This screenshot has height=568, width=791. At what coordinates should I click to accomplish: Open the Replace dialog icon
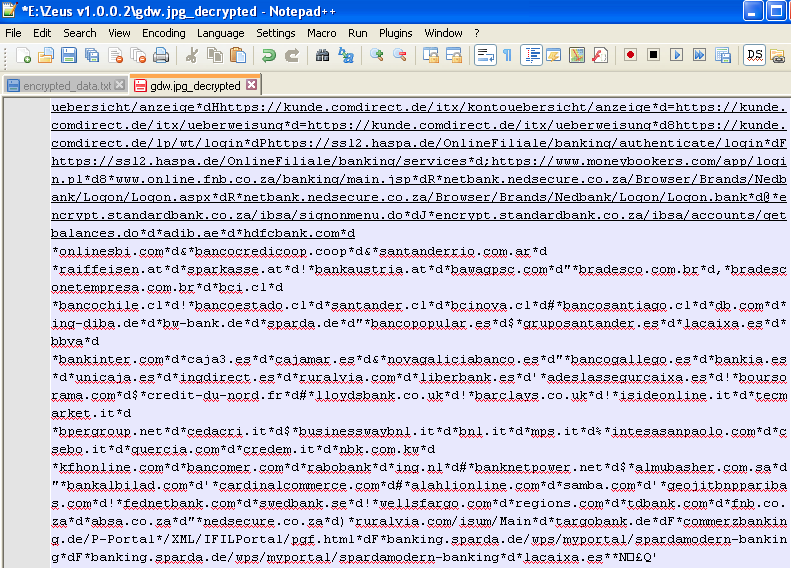(346, 55)
